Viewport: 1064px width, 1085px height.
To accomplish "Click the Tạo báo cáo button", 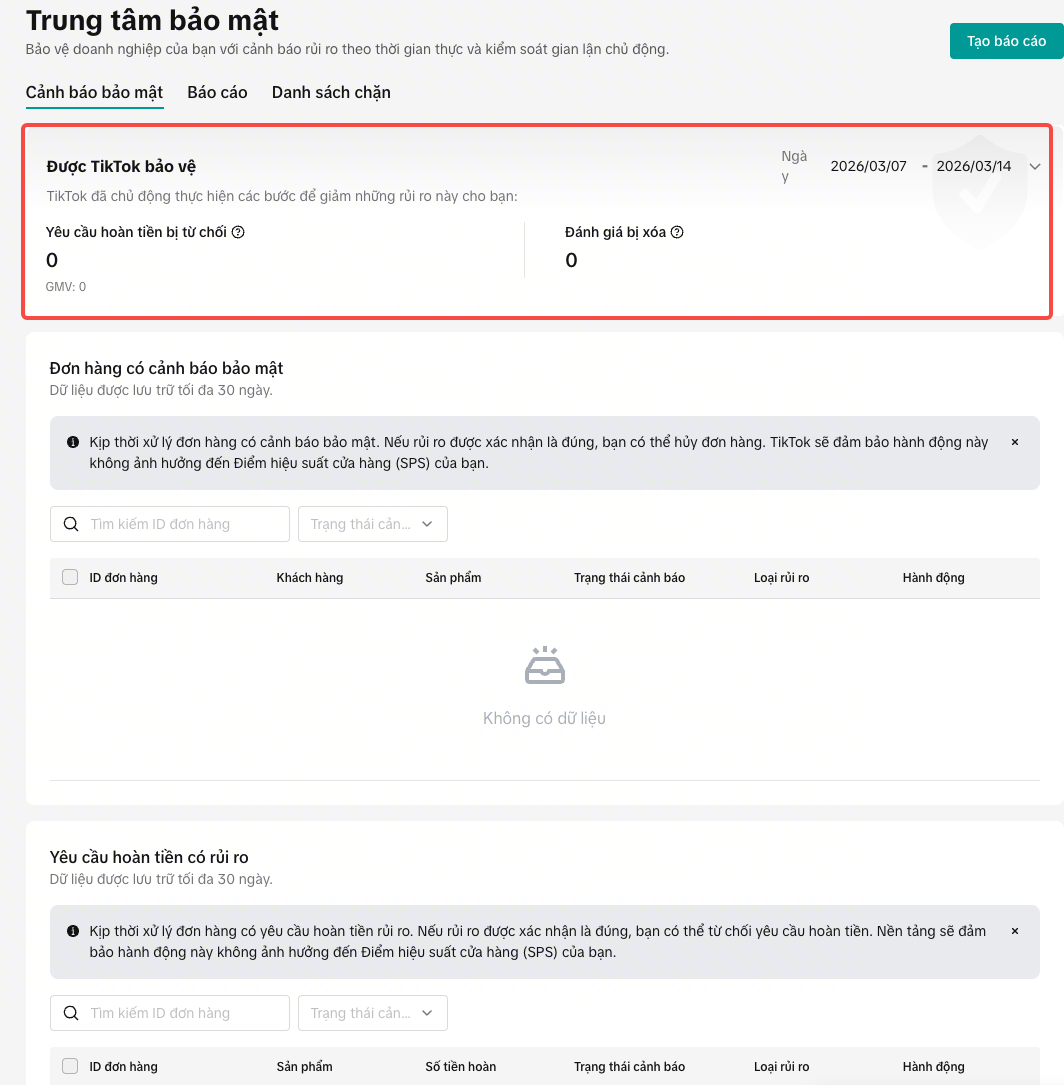I will (1007, 41).
